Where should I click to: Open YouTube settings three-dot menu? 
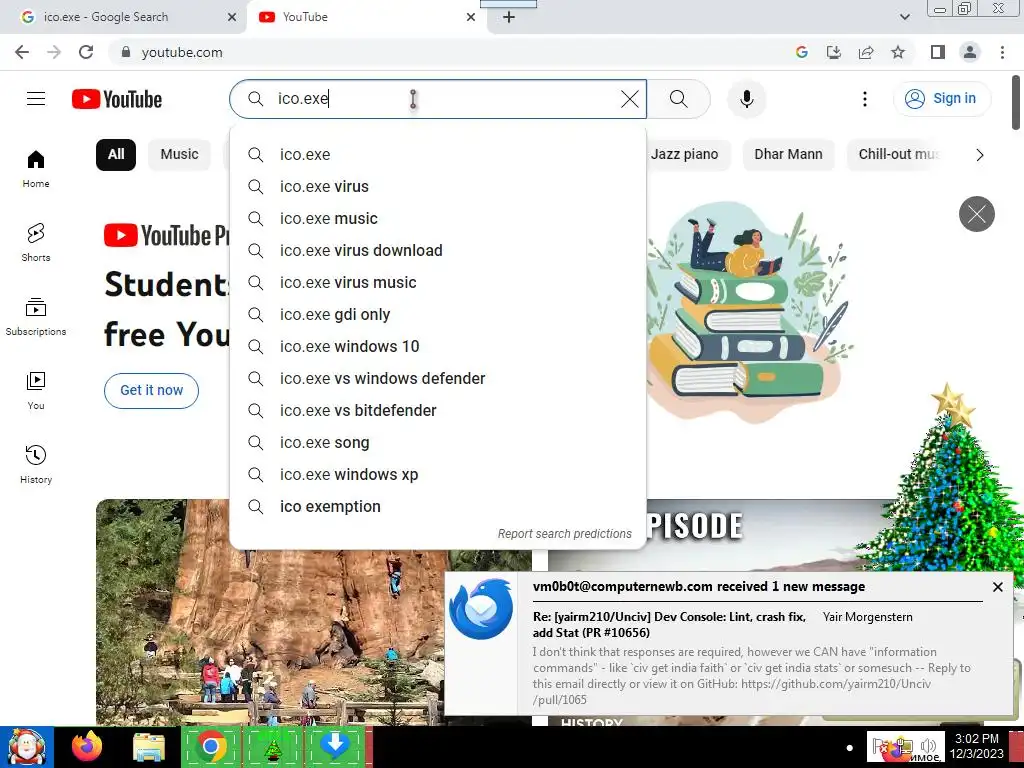click(x=865, y=99)
